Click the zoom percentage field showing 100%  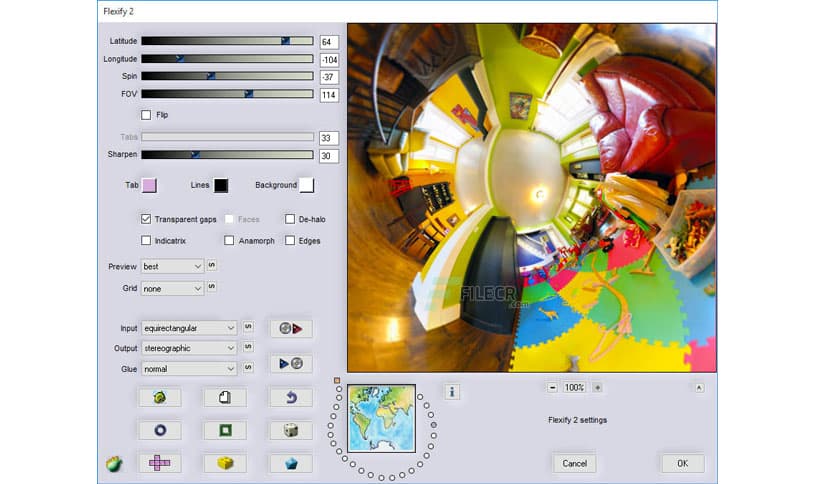575,388
